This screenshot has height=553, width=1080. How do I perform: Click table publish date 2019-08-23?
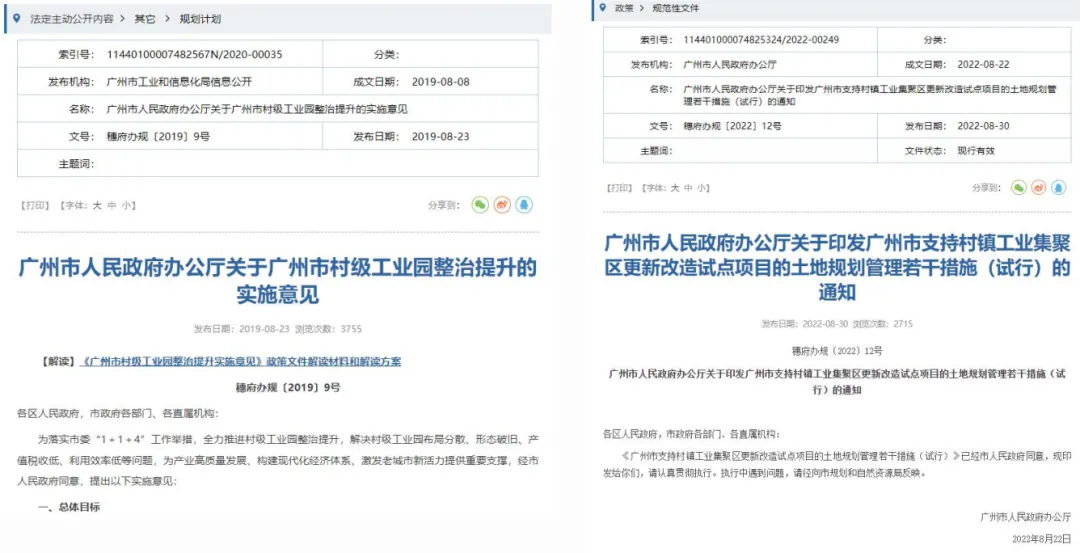(441, 136)
